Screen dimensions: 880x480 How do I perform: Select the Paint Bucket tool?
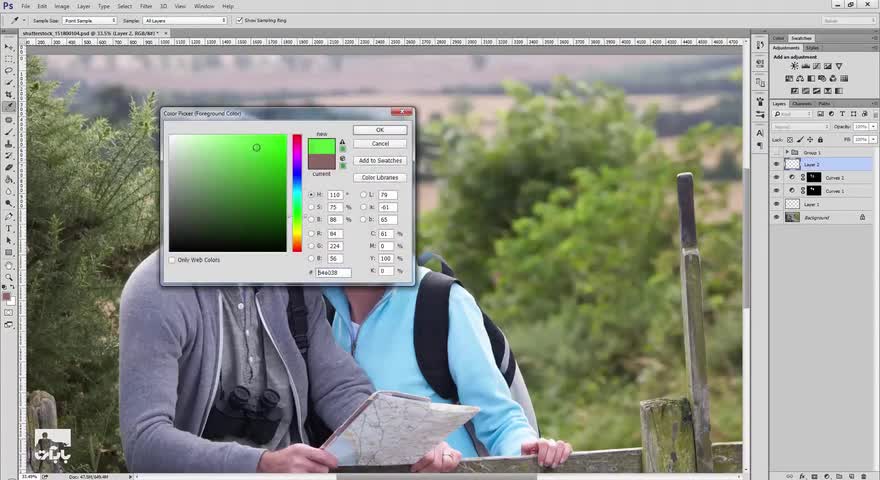[8, 179]
